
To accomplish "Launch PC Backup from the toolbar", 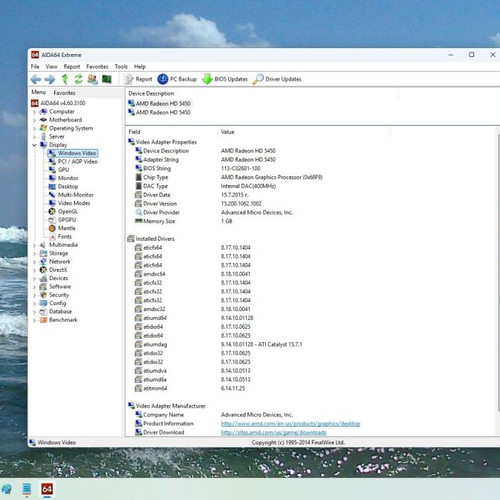I will [x=177, y=79].
